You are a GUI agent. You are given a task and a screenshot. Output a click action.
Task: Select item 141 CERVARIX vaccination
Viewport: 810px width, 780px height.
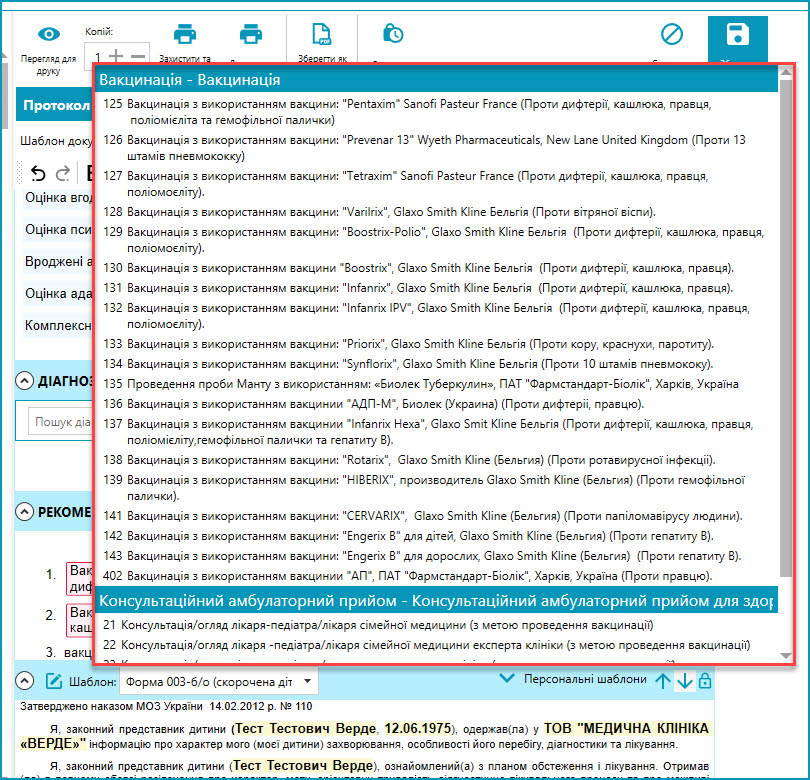tap(437, 516)
